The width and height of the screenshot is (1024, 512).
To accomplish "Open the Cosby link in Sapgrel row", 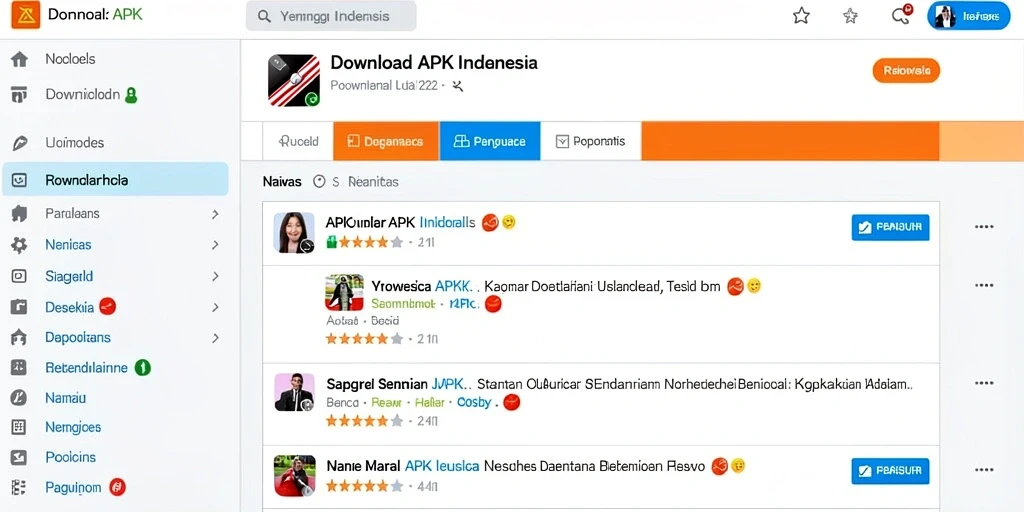I will coord(474,402).
